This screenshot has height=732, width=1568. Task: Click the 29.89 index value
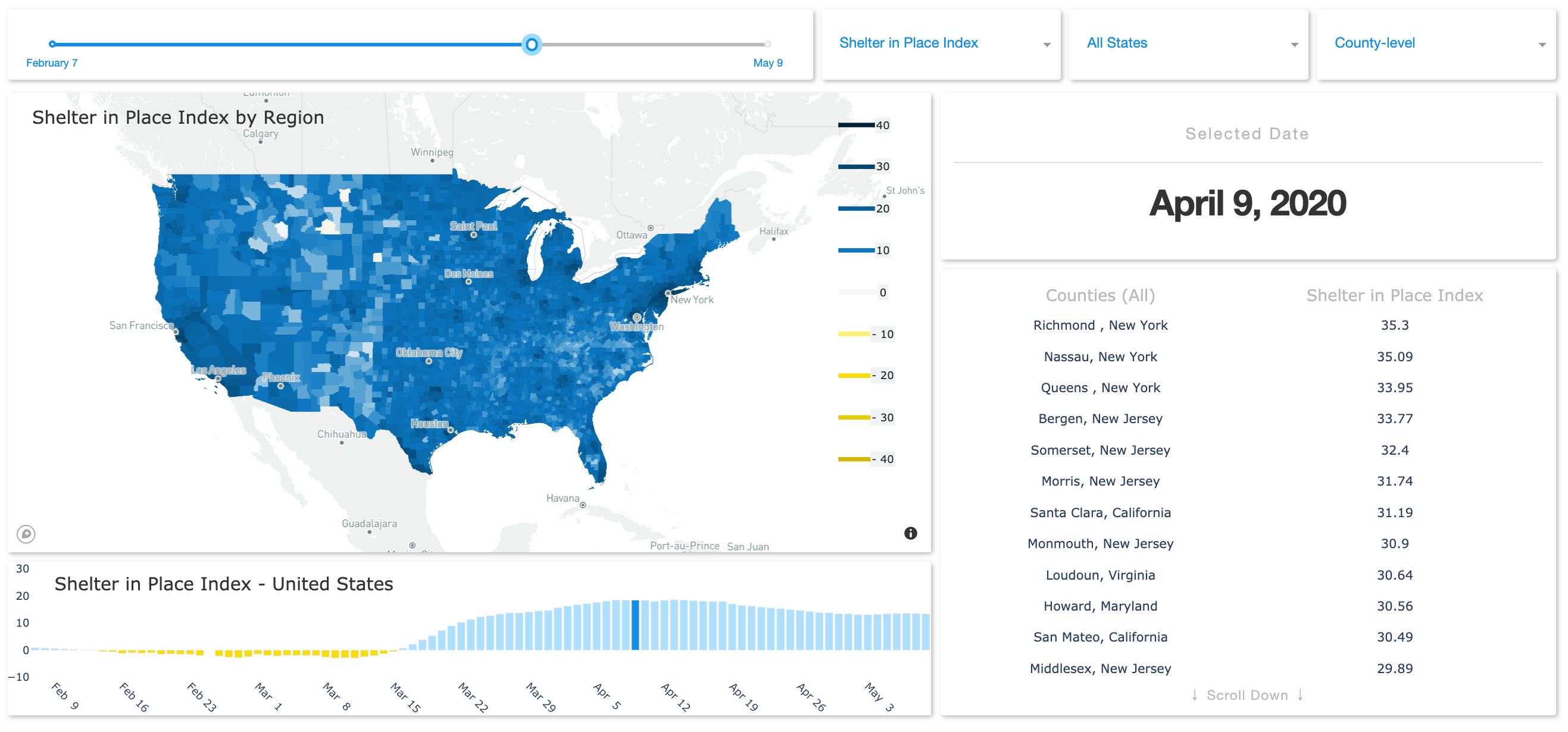tap(1394, 668)
